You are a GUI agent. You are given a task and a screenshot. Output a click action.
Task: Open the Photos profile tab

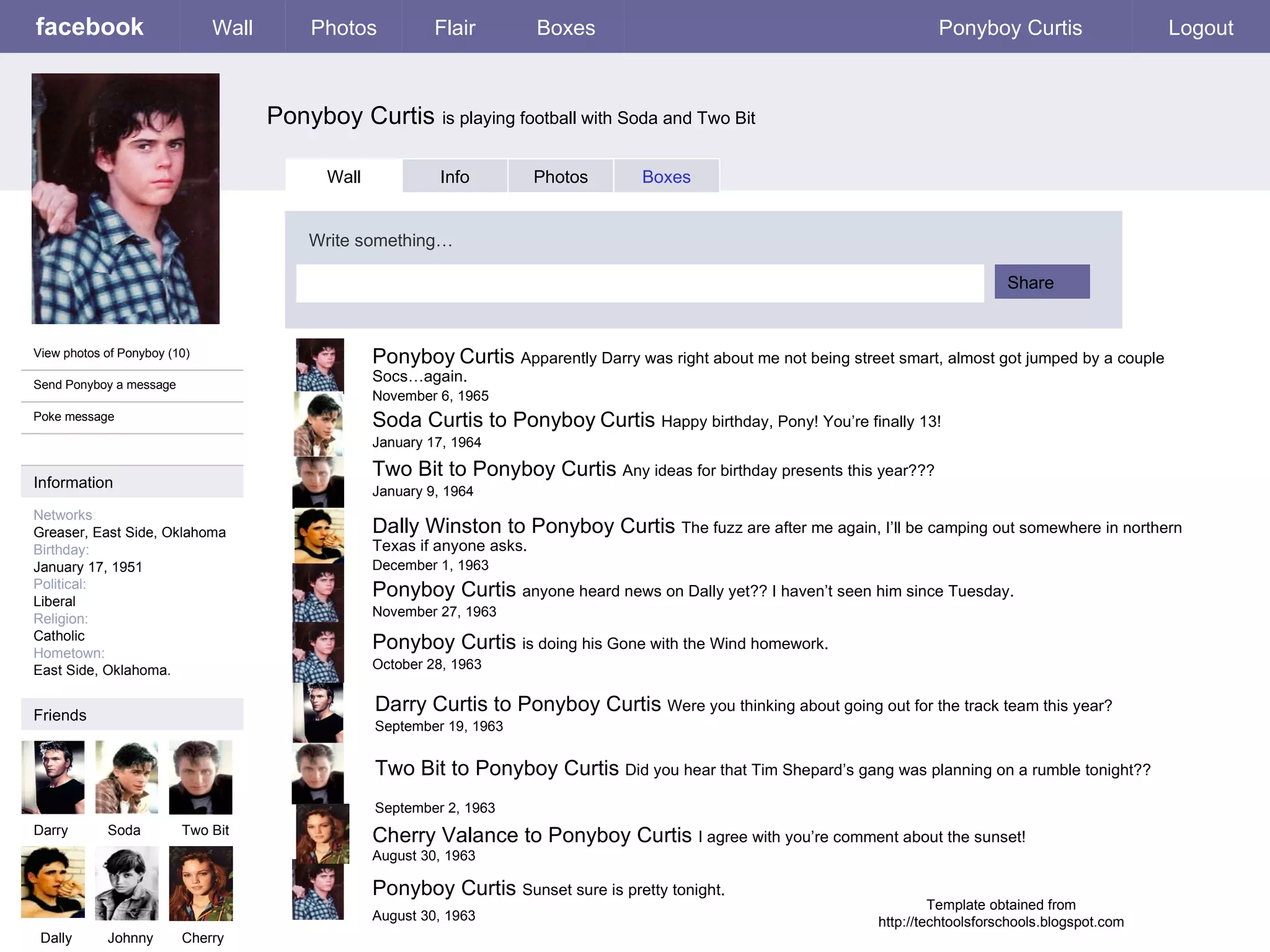(560, 177)
